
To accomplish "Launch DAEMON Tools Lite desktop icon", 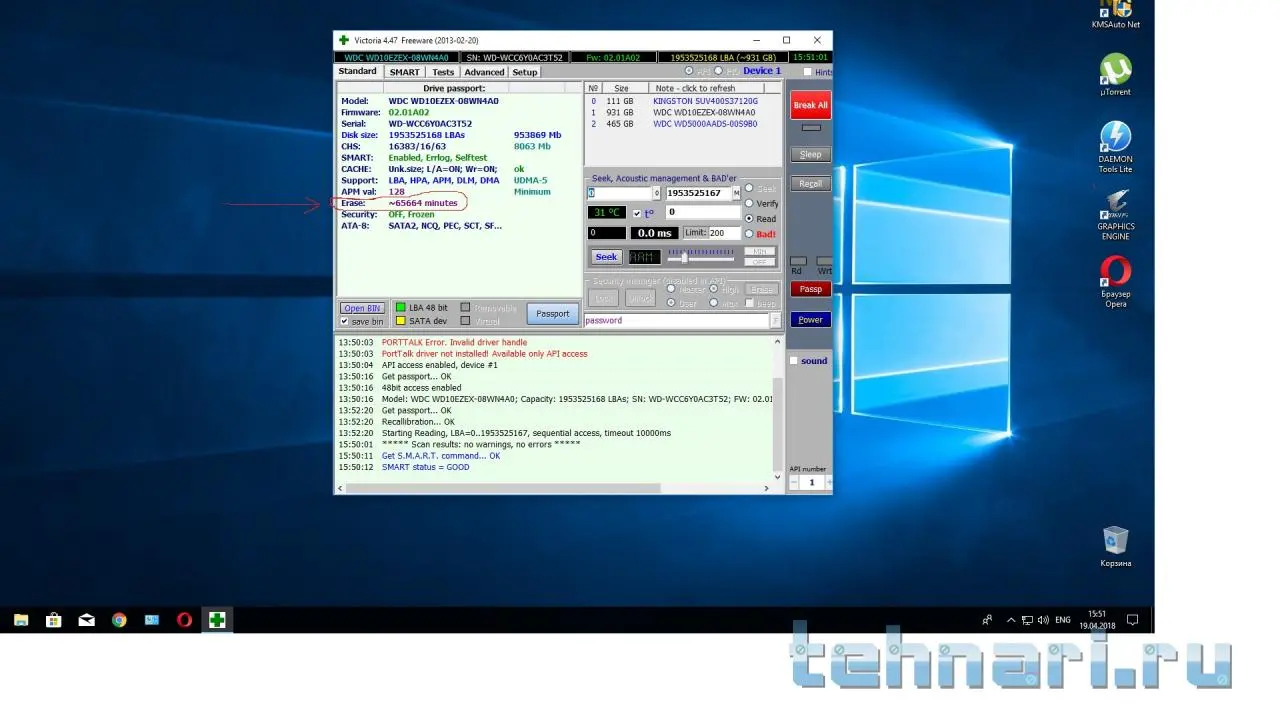I will [x=1115, y=138].
